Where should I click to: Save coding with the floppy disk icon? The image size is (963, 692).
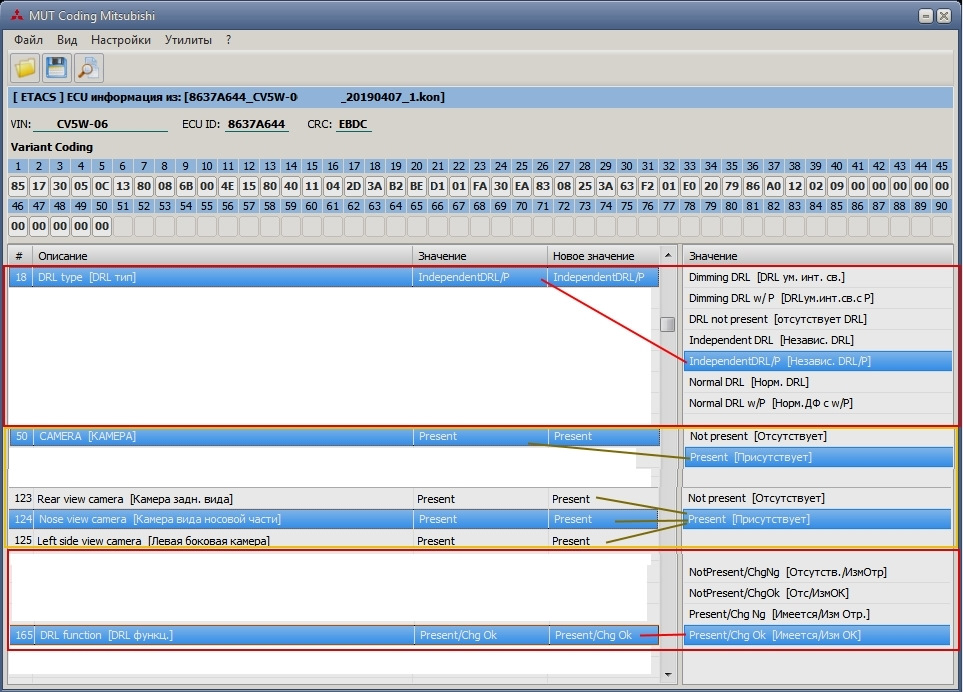point(57,68)
